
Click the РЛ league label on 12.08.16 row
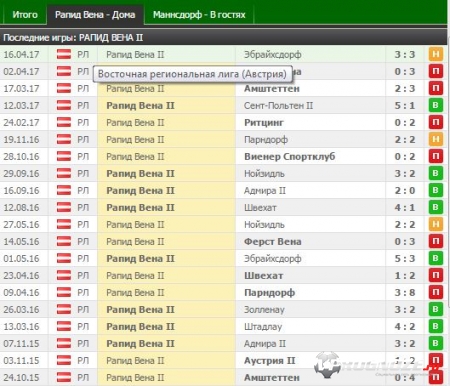tap(83, 208)
